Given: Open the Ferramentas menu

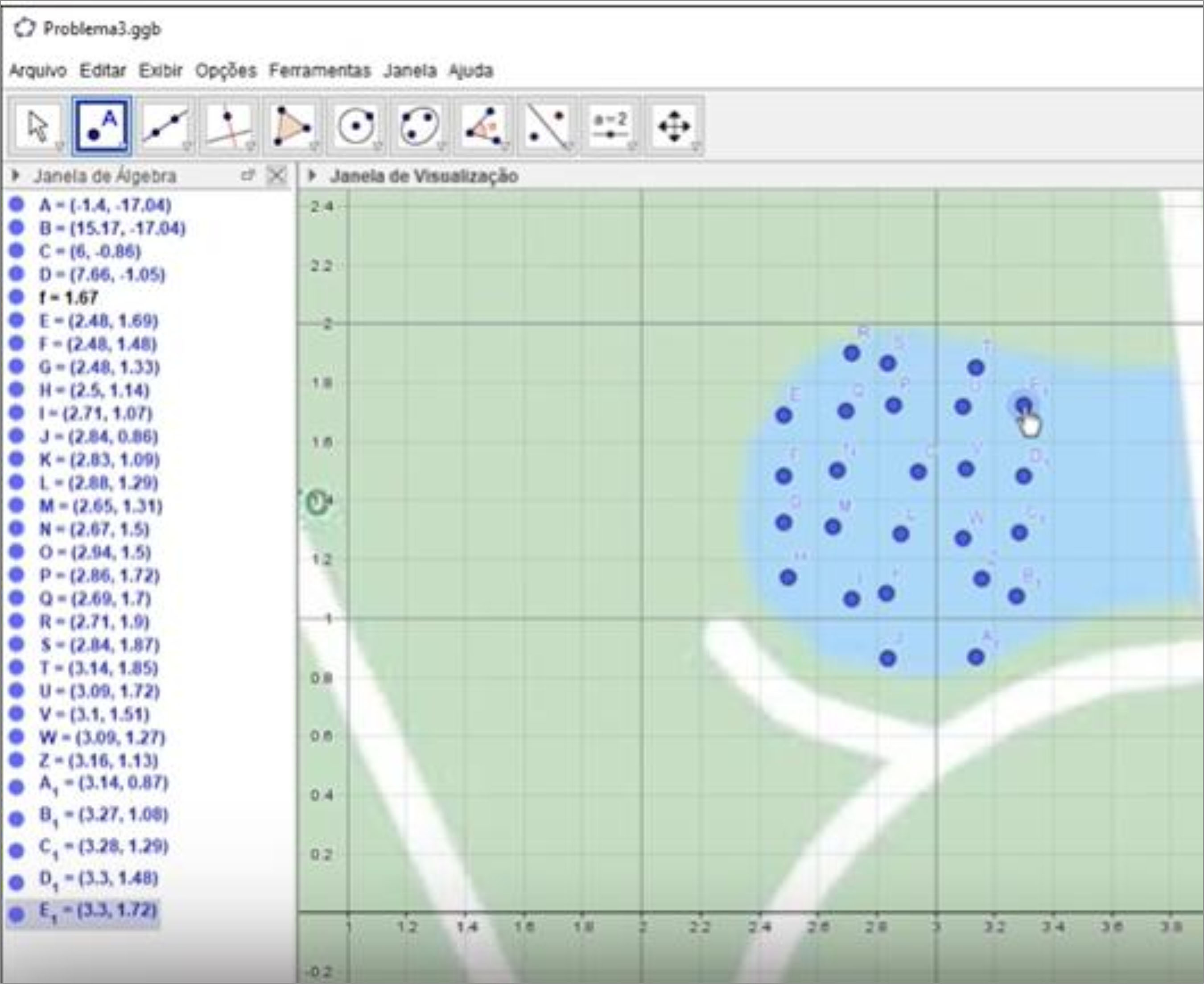Looking at the screenshot, I should (319, 71).
